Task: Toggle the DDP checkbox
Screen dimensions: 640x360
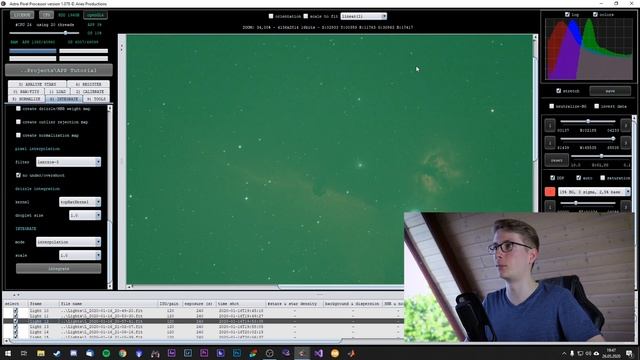Action: point(553,178)
